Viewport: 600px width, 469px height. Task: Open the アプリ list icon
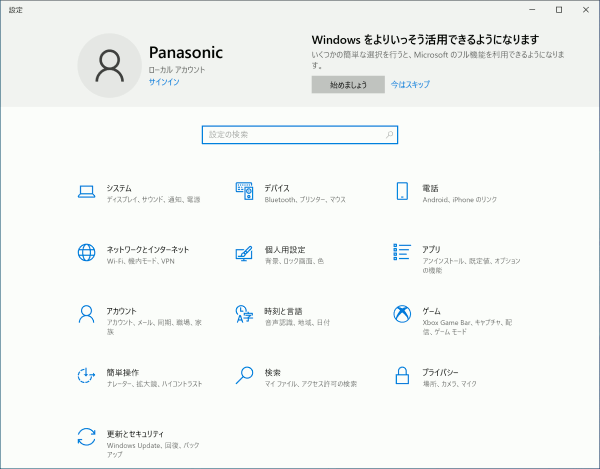tap(402, 252)
